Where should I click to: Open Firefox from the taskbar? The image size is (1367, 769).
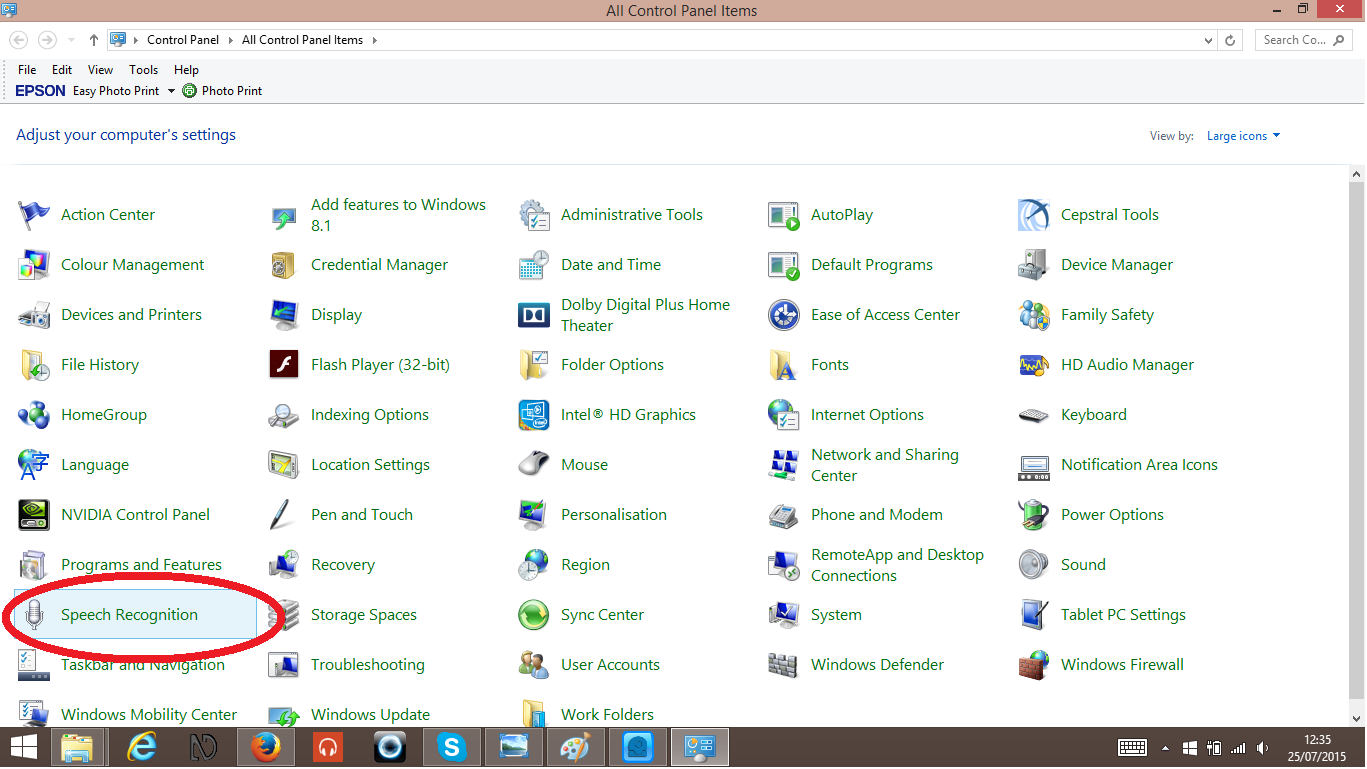pos(266,747)
